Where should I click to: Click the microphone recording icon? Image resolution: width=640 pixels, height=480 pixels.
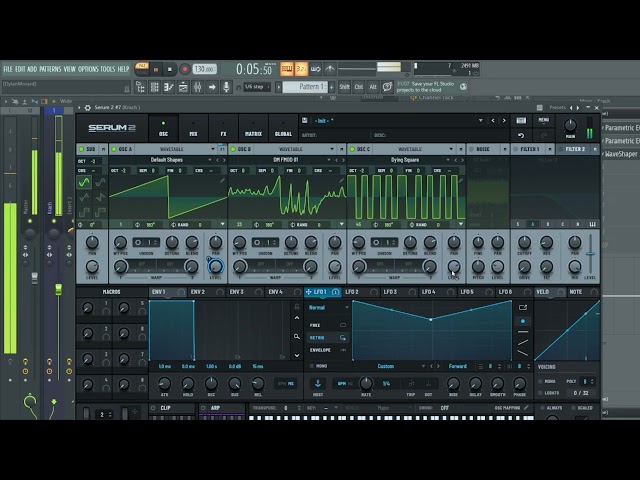226,87
